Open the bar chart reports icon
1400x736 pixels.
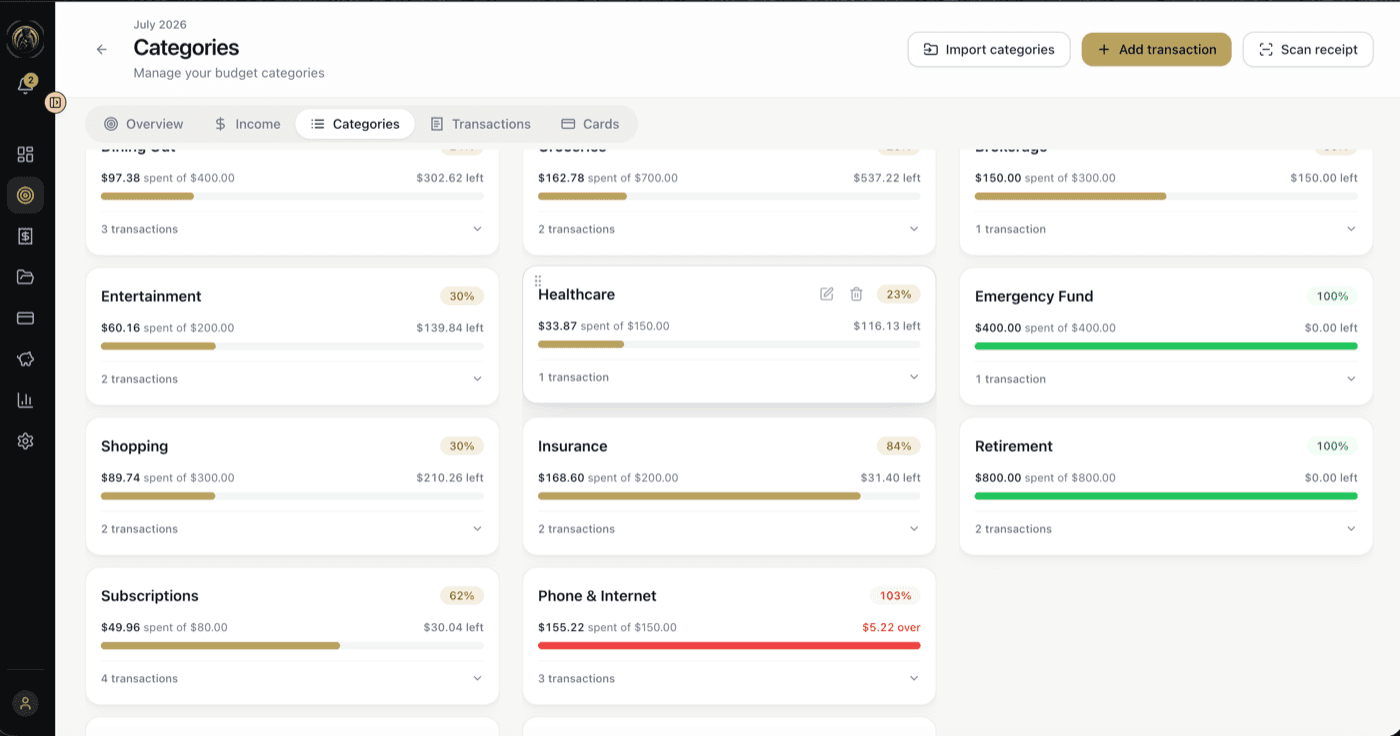click(x=26, y=400)
